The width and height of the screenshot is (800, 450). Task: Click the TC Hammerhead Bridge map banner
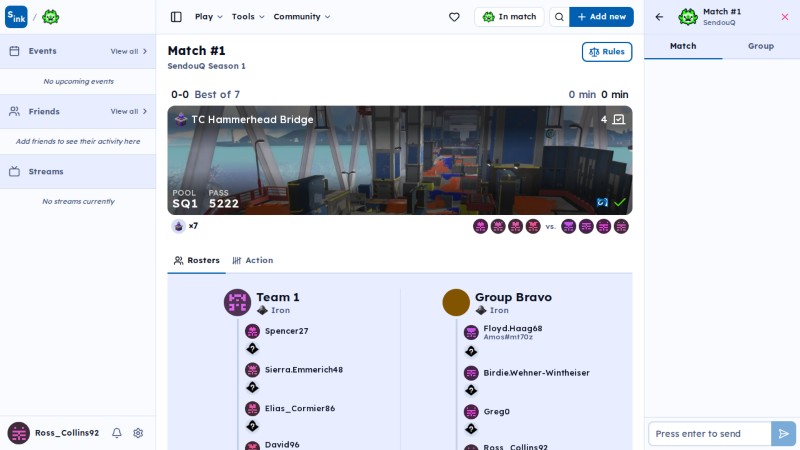pyautogui.click(x=400, y=160)
